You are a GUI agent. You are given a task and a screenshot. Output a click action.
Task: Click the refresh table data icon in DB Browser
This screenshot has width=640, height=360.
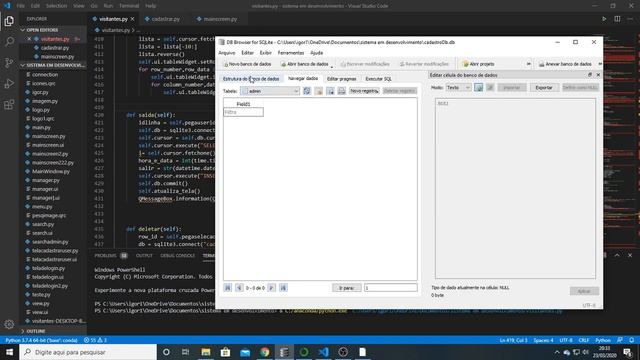click(x=307, y=91)
